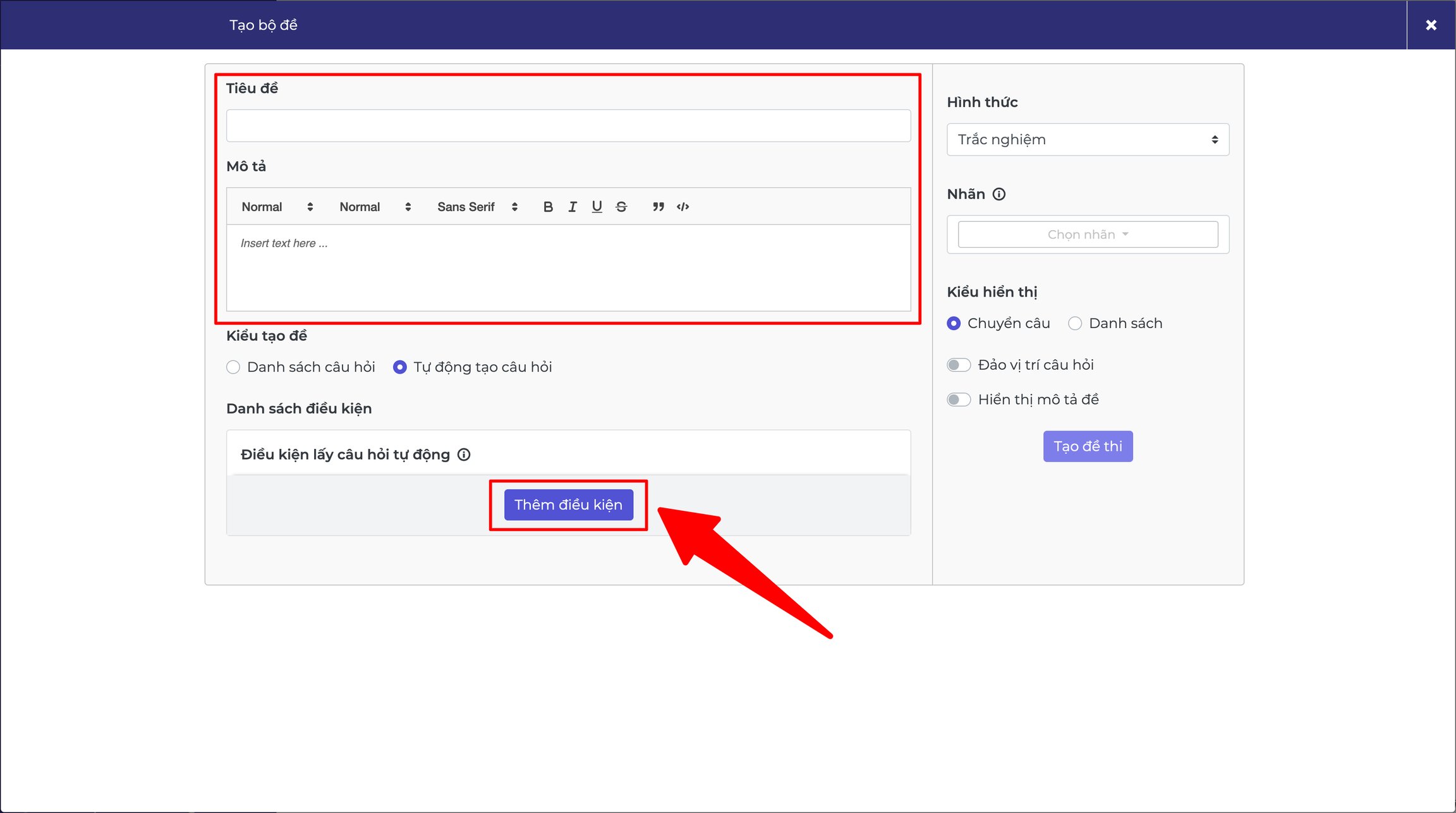The width and height of the screenshot is (1456, 813).
Task: Turn on Hiển thị mô tả đề switch
Action: tap(959, 400)
